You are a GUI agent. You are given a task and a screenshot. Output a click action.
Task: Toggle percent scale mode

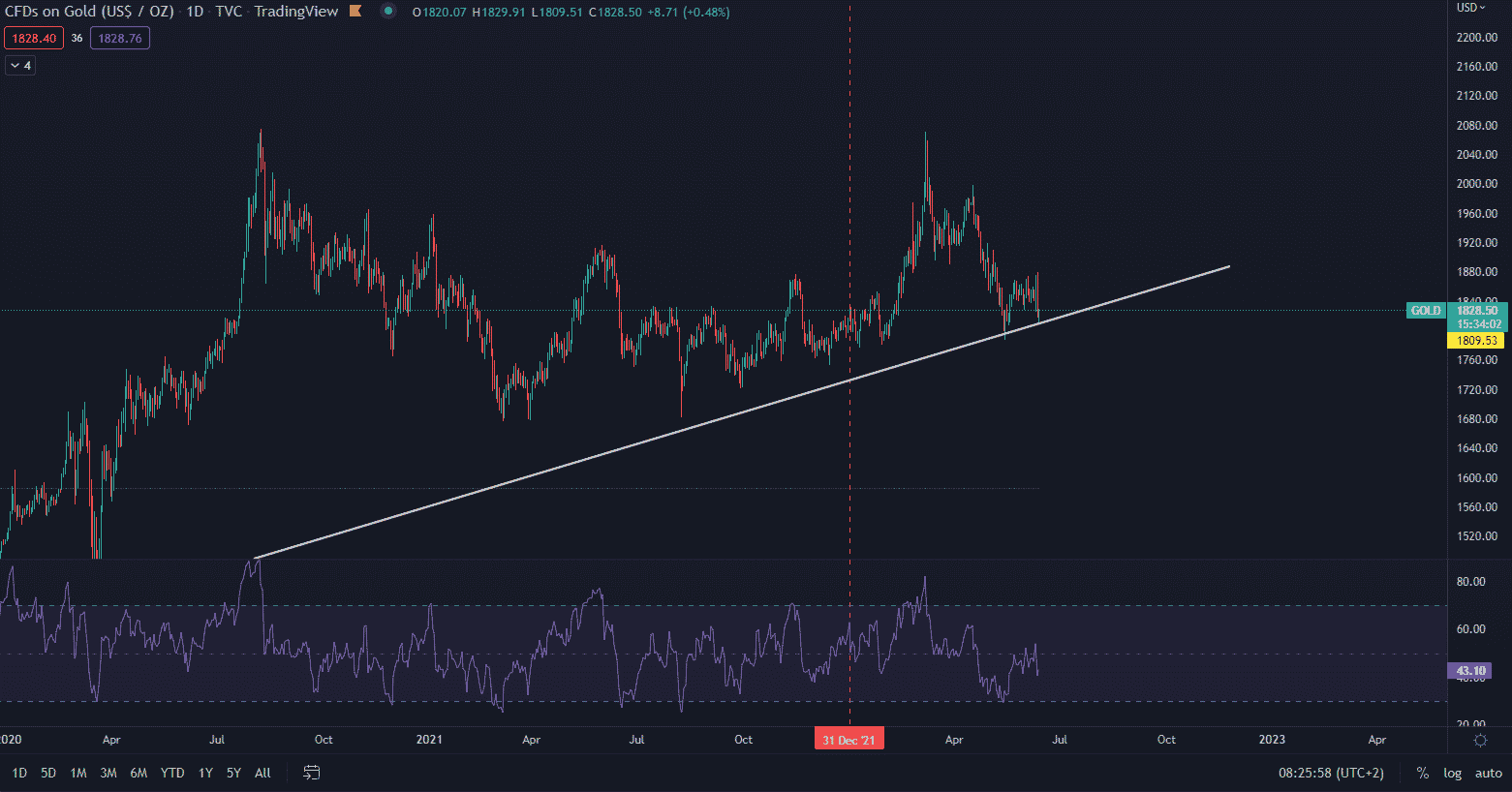point(1422,773)
